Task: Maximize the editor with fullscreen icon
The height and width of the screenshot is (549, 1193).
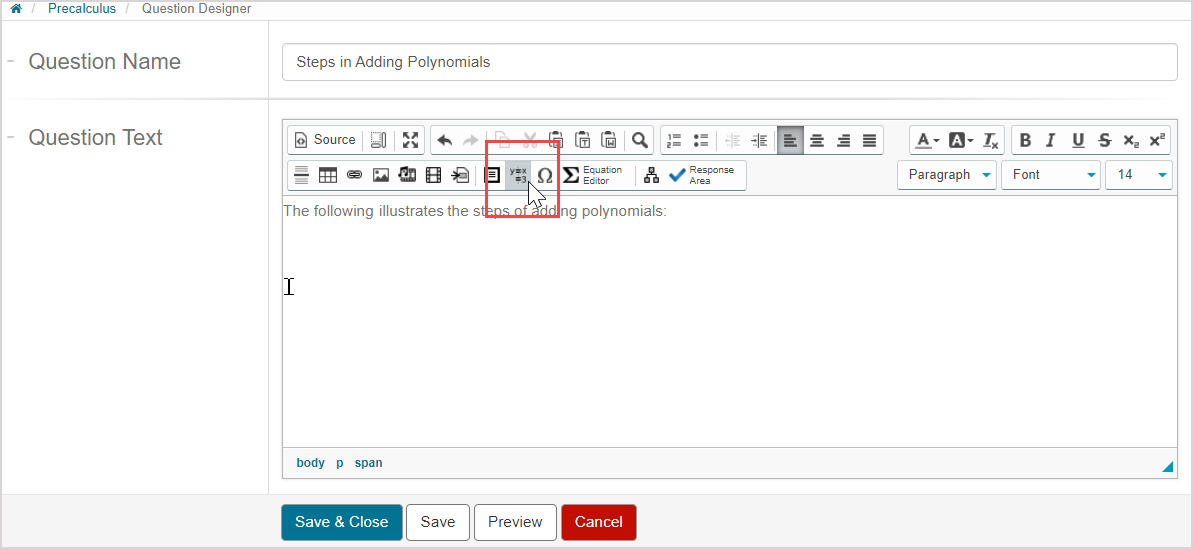Action: (410, 140)
